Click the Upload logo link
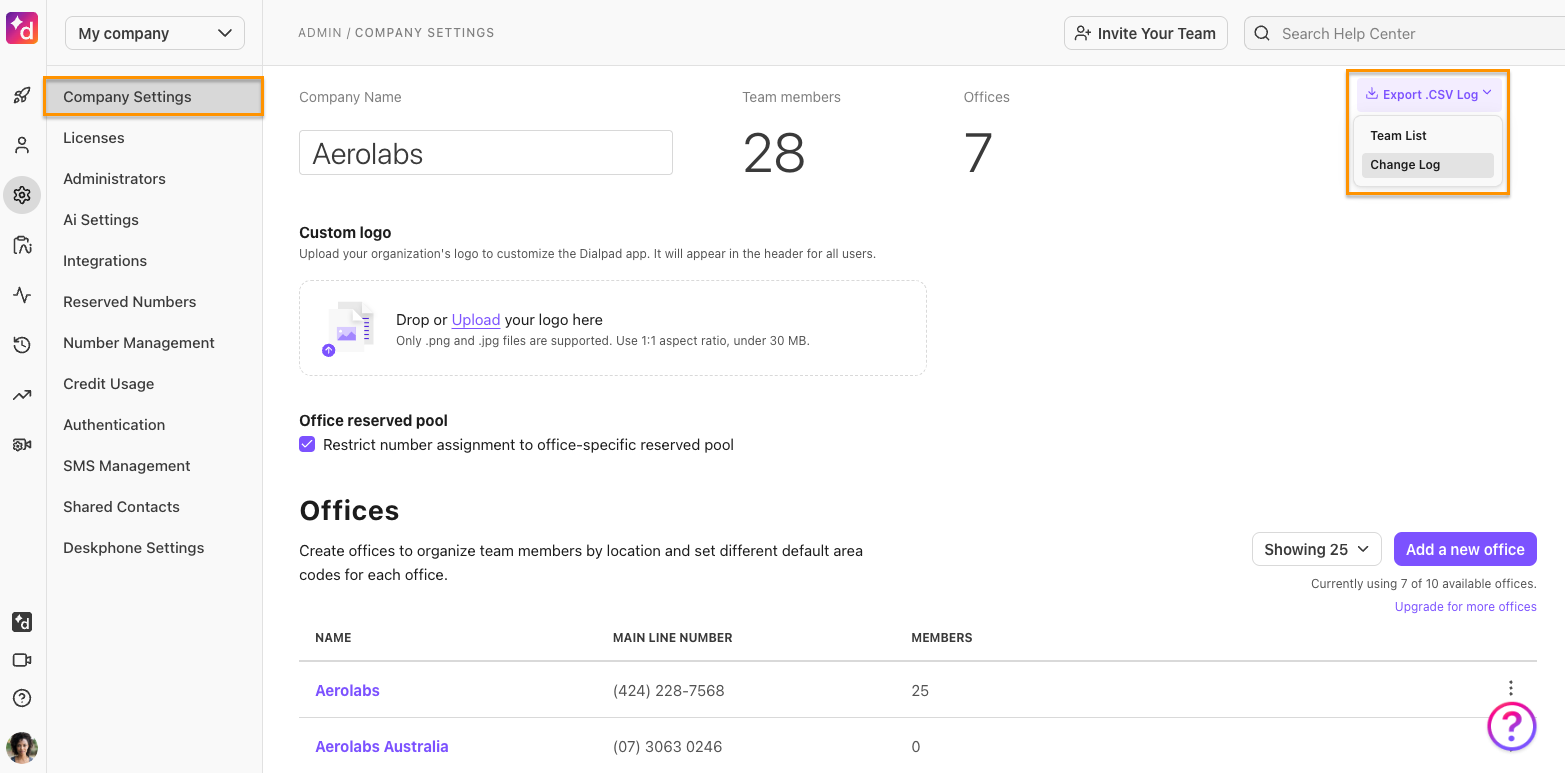The width and height of the screenshot is (1565, 773). (x=475, y=320)
